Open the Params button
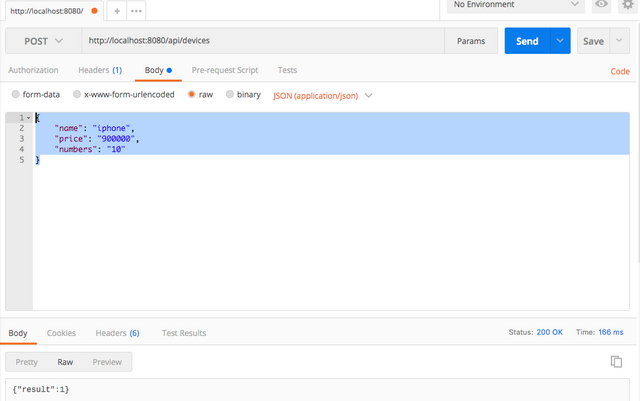Image resolution: width=640 pixels, height=401 pixels. [471, 41]
